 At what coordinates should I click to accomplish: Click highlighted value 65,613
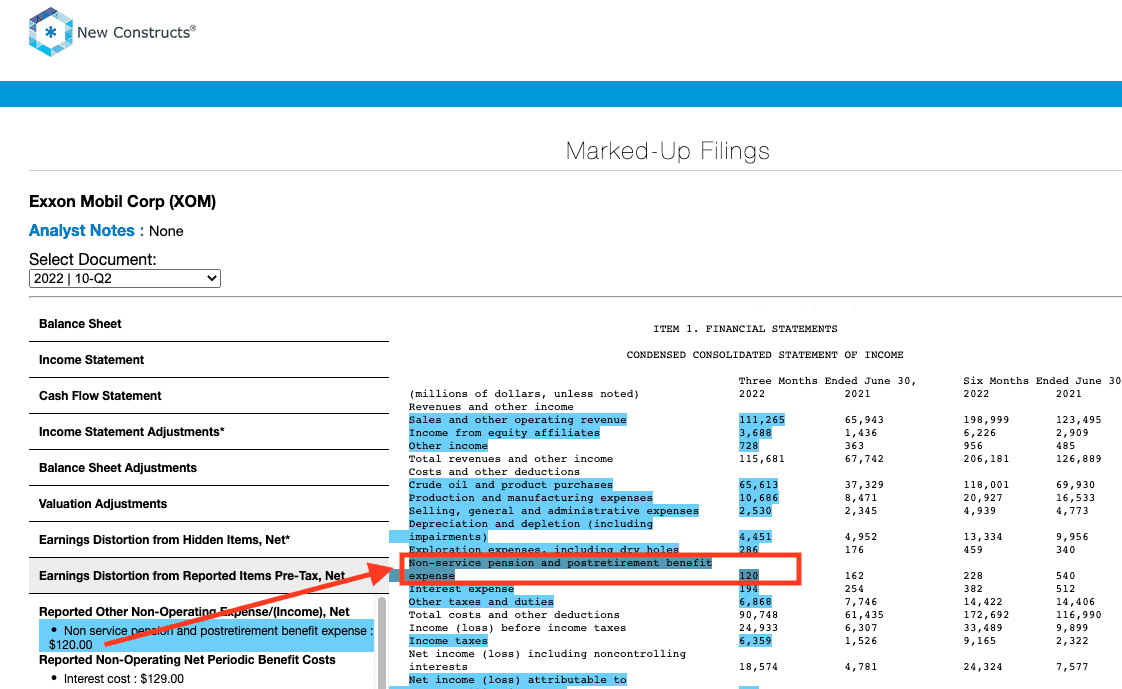(758, 485)
